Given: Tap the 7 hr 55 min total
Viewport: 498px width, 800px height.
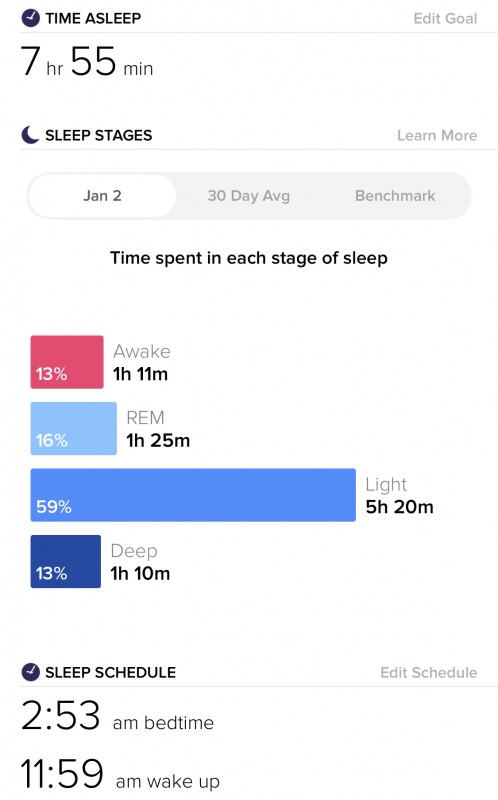Looking at the screenshot, I should coord(87,62).
